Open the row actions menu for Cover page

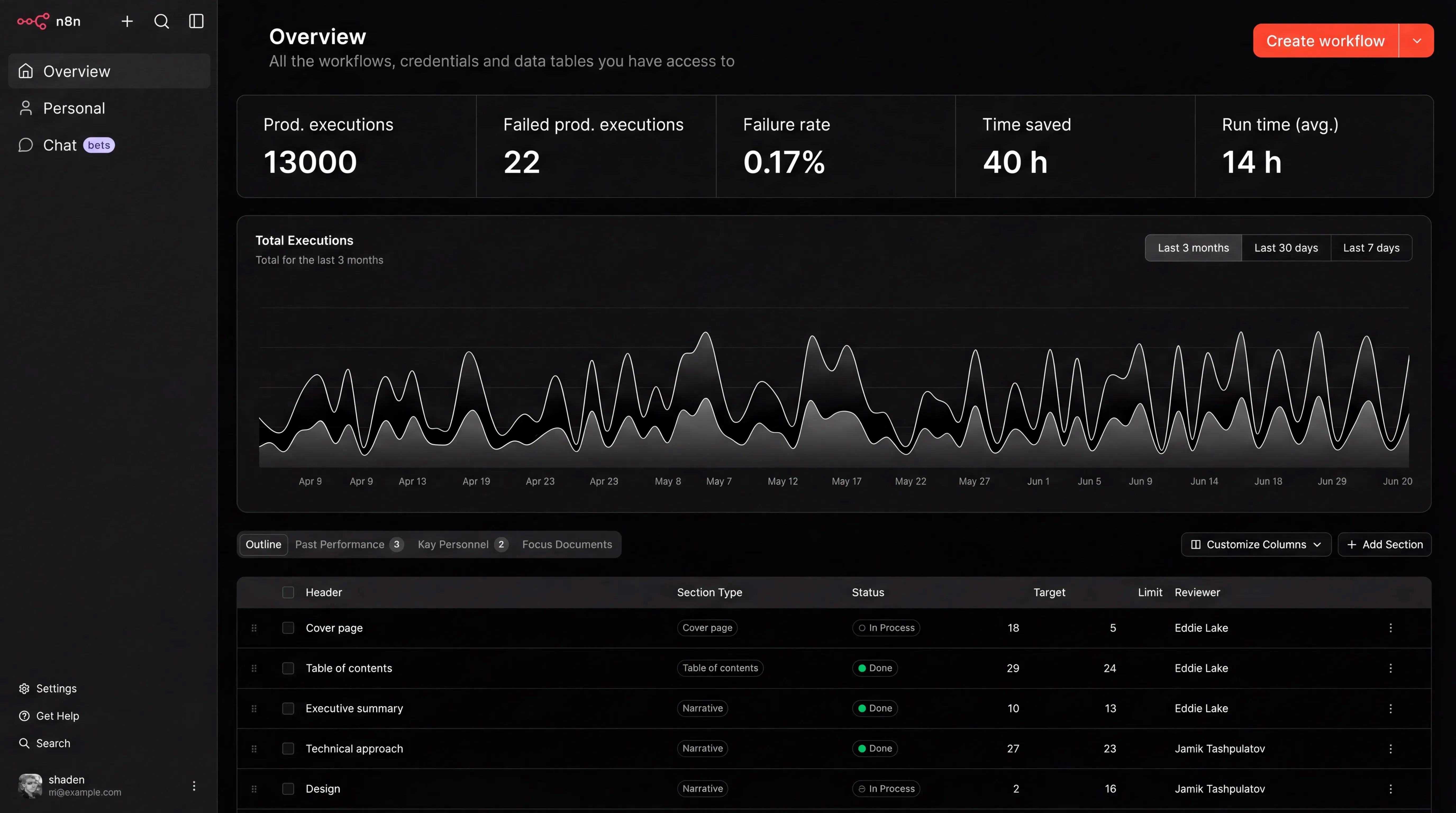(x=1390, y=628)
